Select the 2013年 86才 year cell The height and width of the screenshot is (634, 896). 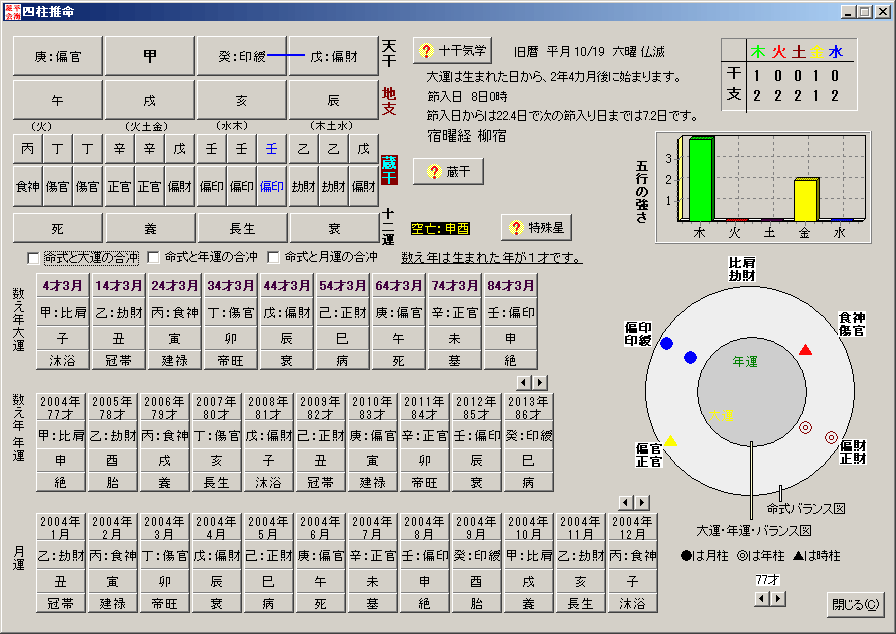pos(529,407)
